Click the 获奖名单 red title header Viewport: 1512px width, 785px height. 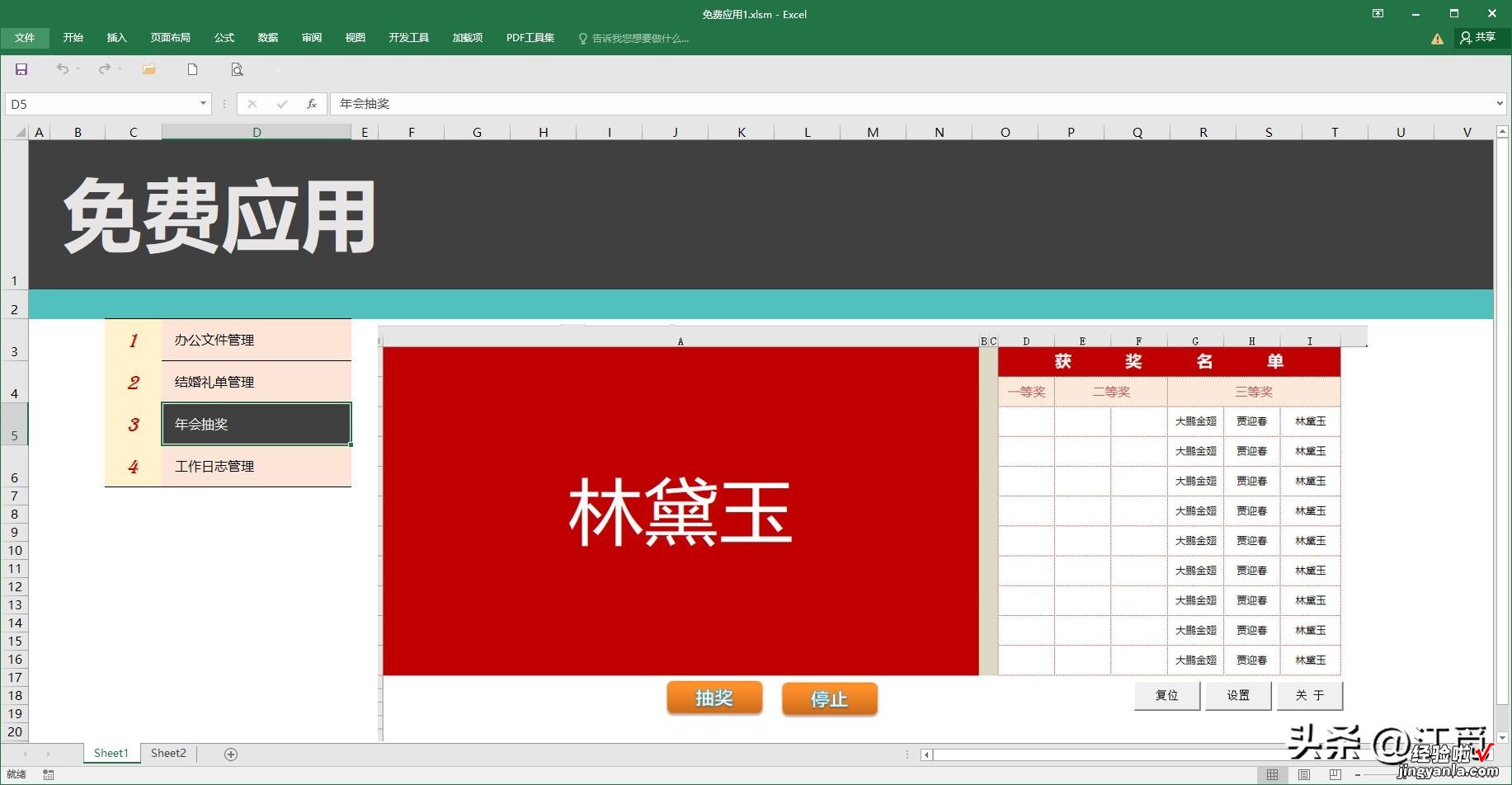[x=1170, y=362]
